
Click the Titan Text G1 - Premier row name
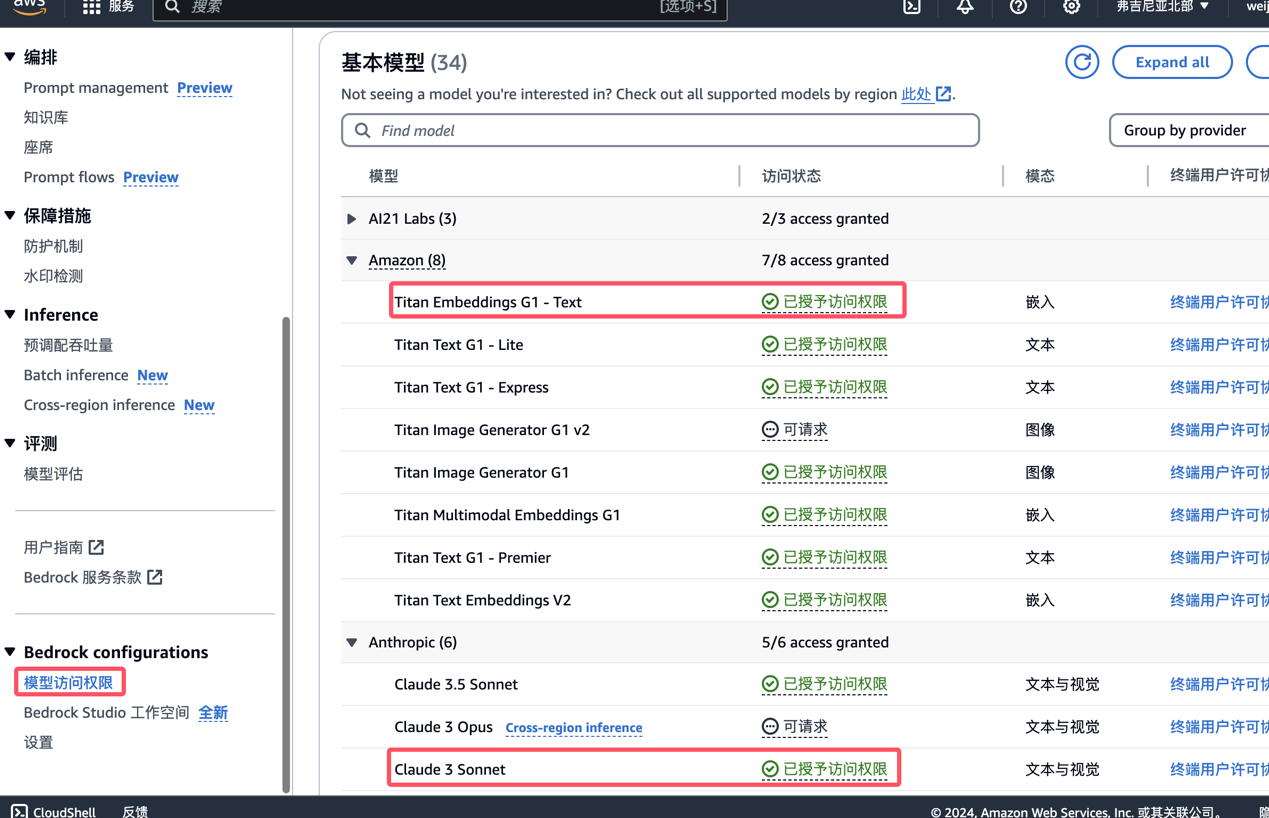tap(472, 558)
